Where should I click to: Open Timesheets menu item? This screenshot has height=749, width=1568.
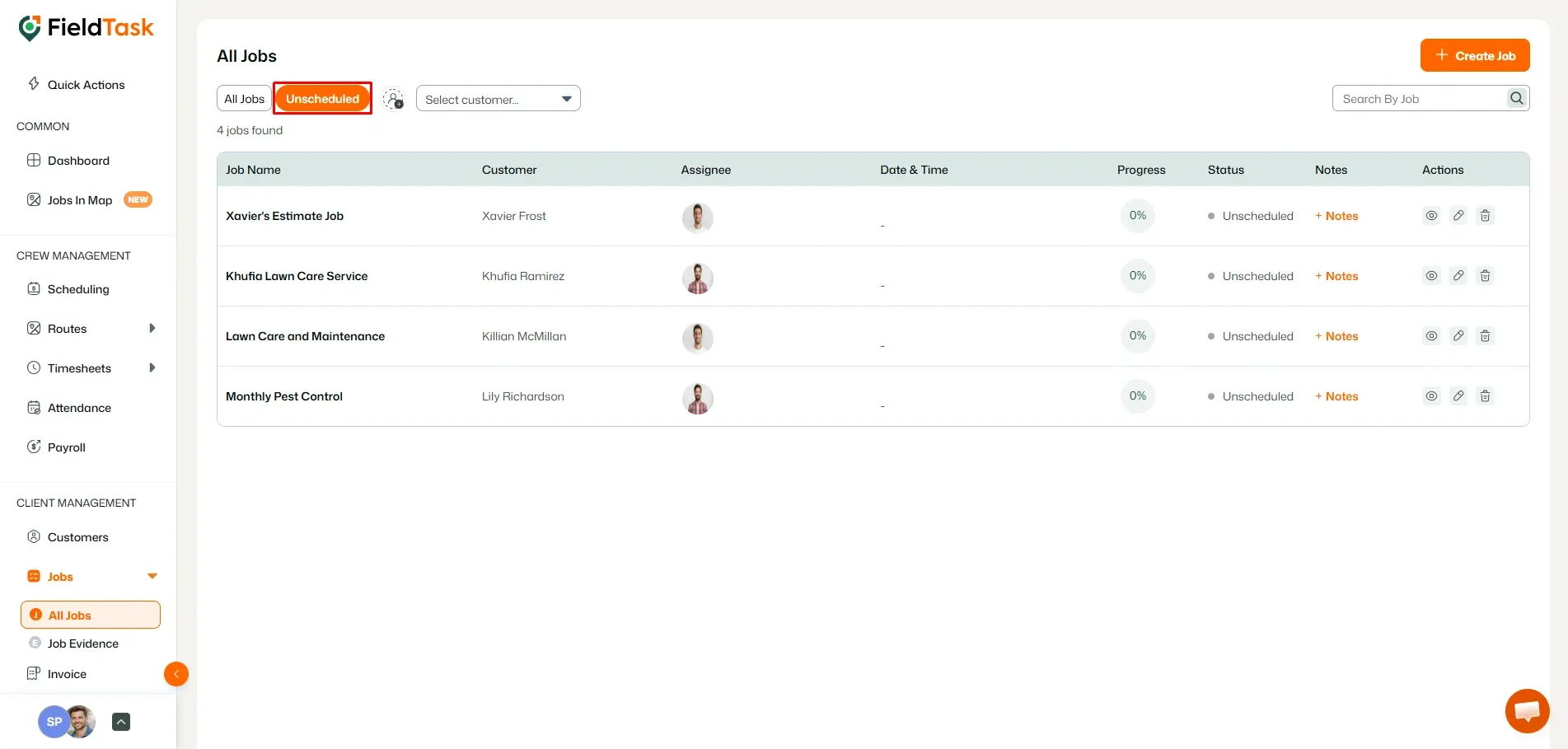pyautogui.click(x=69, y=368)
